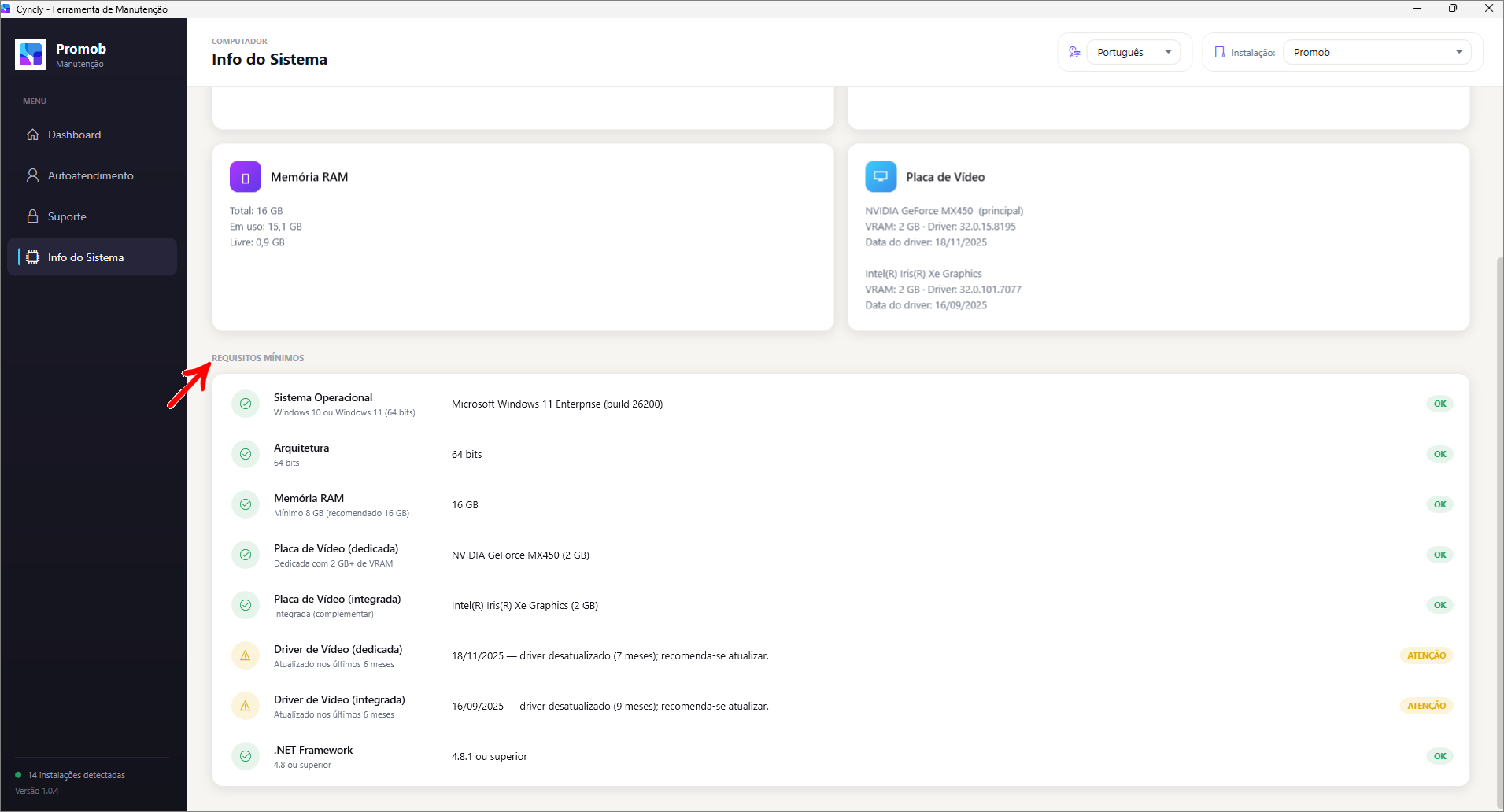The width and height of the screenshot is (1504, 812).
Task: Open the Instalação Promob dropdown
Action: click(x=1377, y=52)
